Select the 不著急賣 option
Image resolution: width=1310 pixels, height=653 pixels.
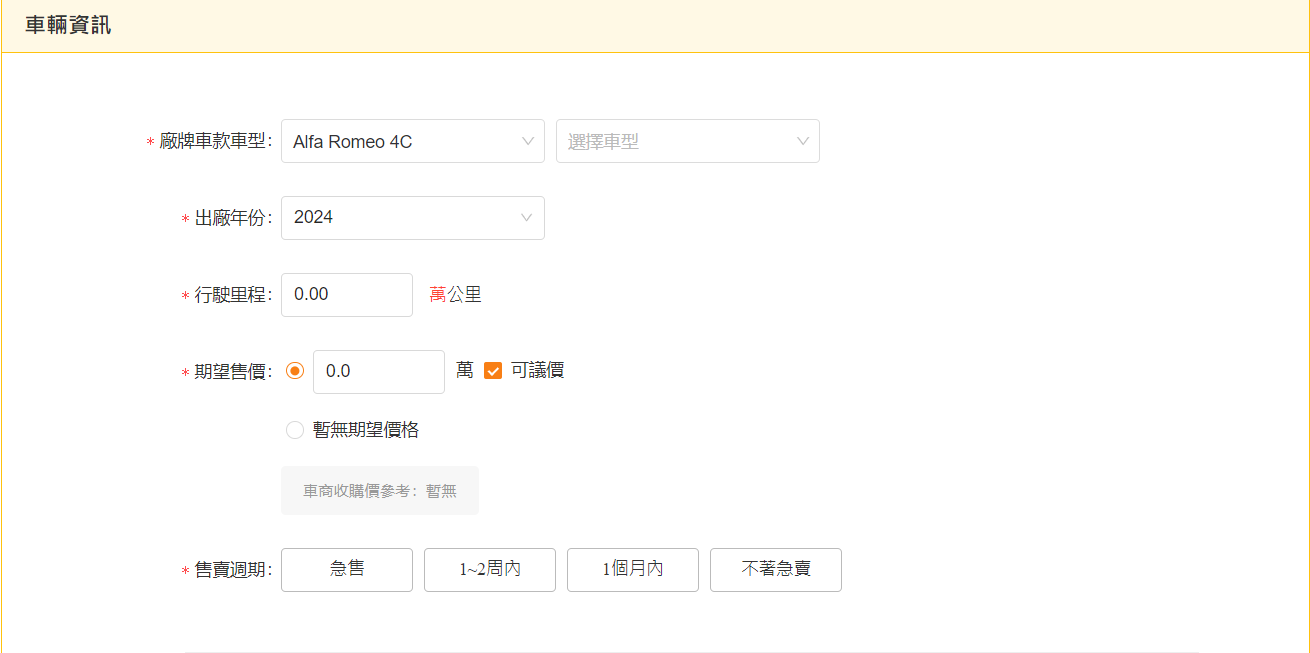click(775, 569)
